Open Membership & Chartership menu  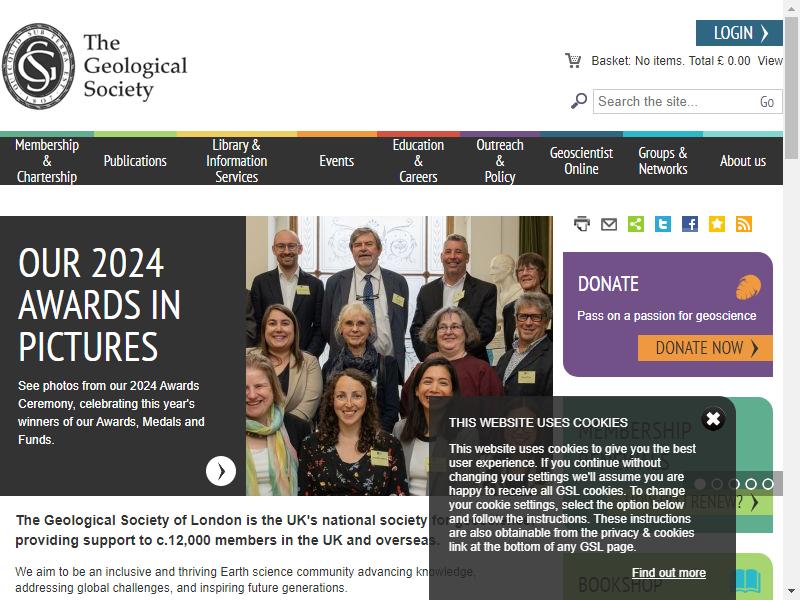47,161
